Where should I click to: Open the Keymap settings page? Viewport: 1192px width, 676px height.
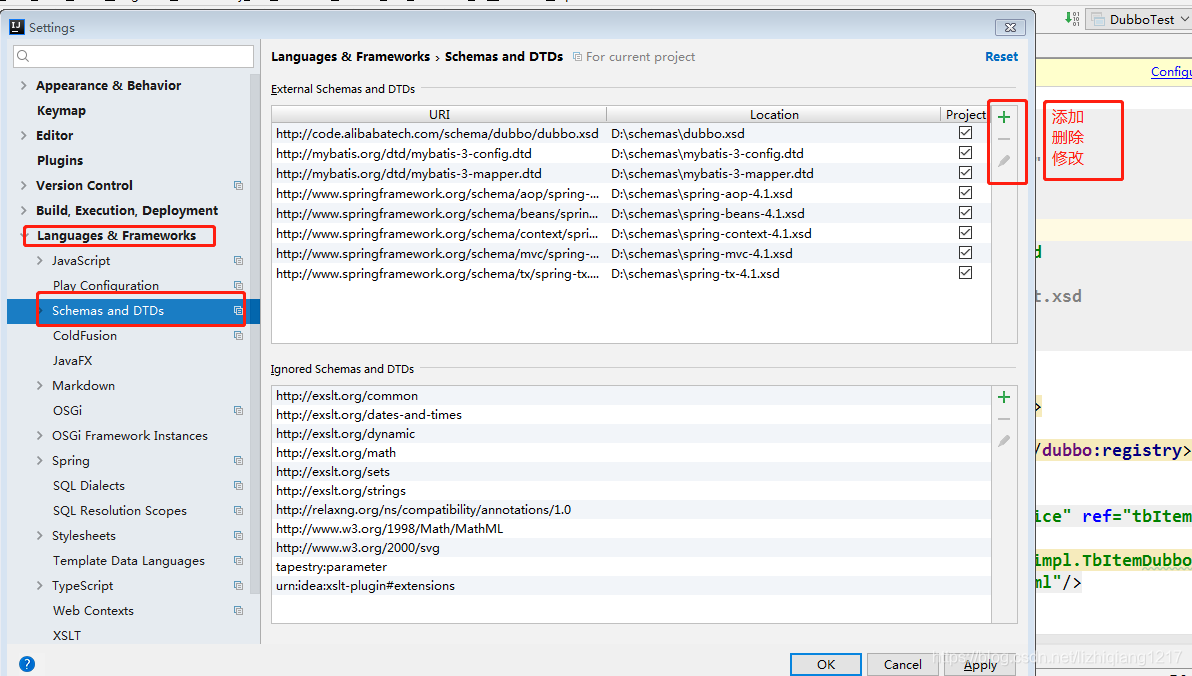point(62,110)
